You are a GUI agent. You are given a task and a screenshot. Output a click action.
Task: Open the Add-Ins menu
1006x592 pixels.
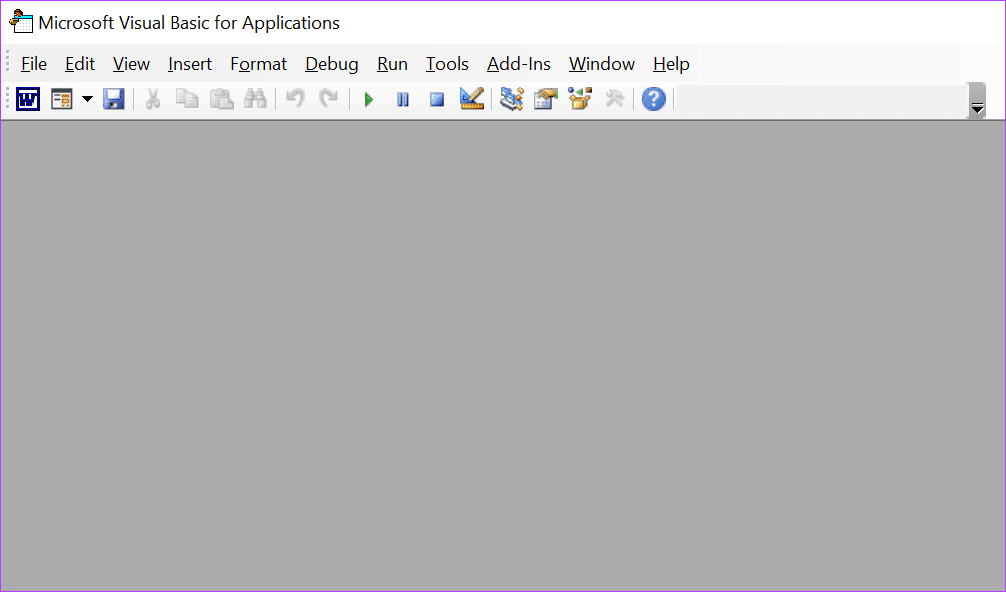(x=518, y=64)
